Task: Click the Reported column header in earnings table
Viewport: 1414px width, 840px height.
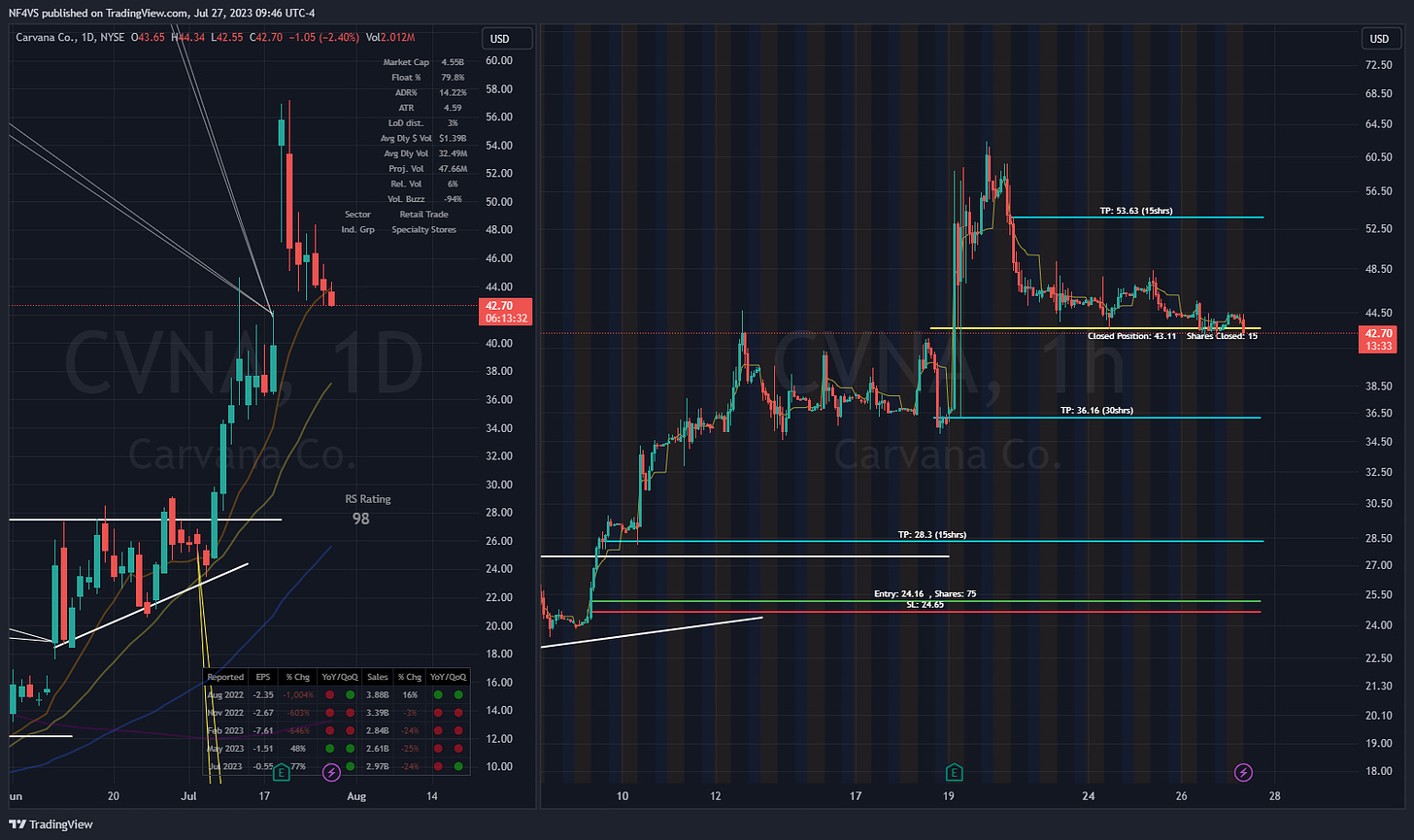Action: pyautogui.click(x=225, y=676)
